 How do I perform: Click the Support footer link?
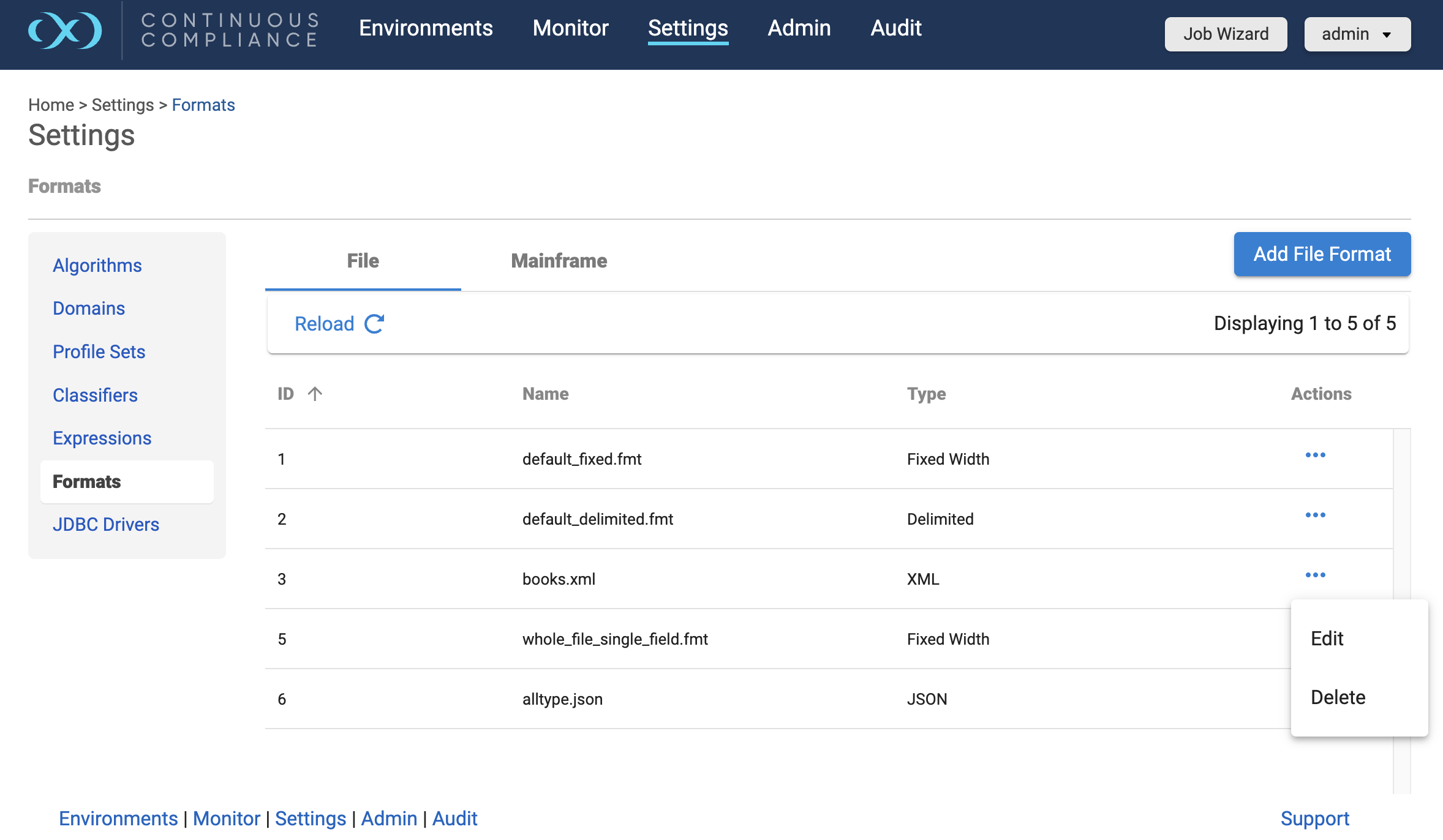[1314, 819]
